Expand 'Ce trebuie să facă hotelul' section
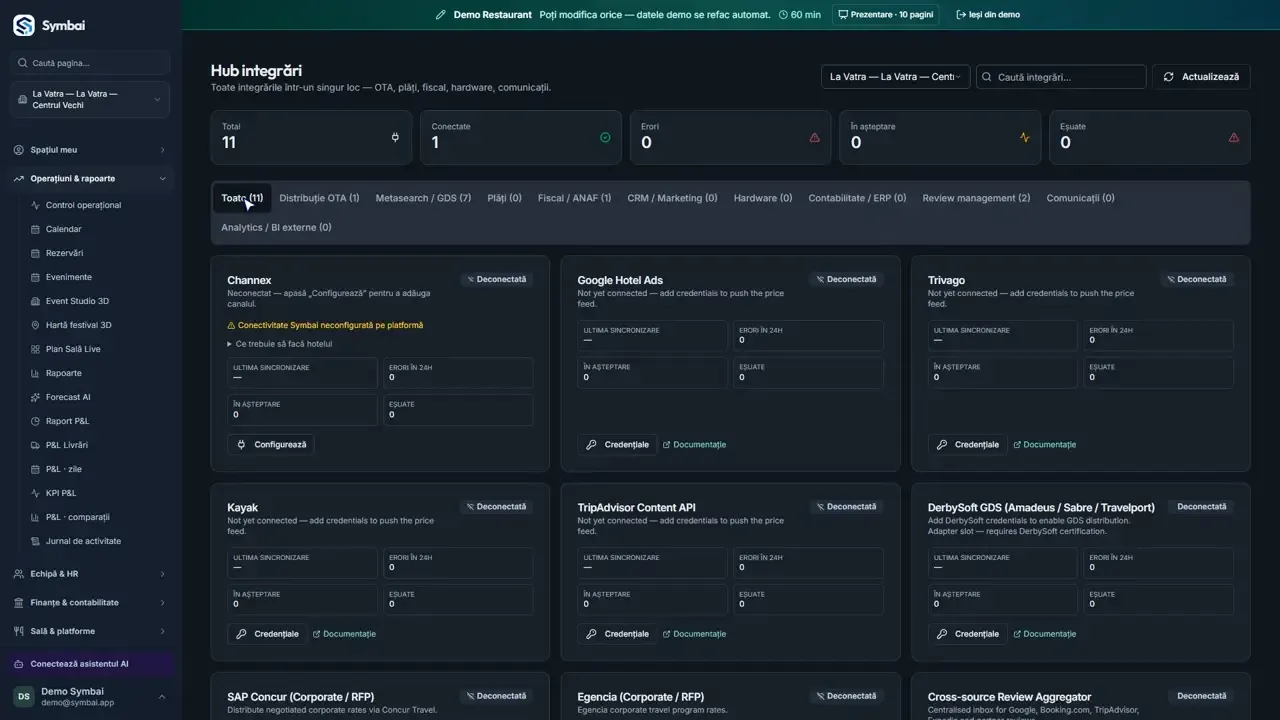The height and width of the screenshot is (720, 1280). tap(280, 344)
